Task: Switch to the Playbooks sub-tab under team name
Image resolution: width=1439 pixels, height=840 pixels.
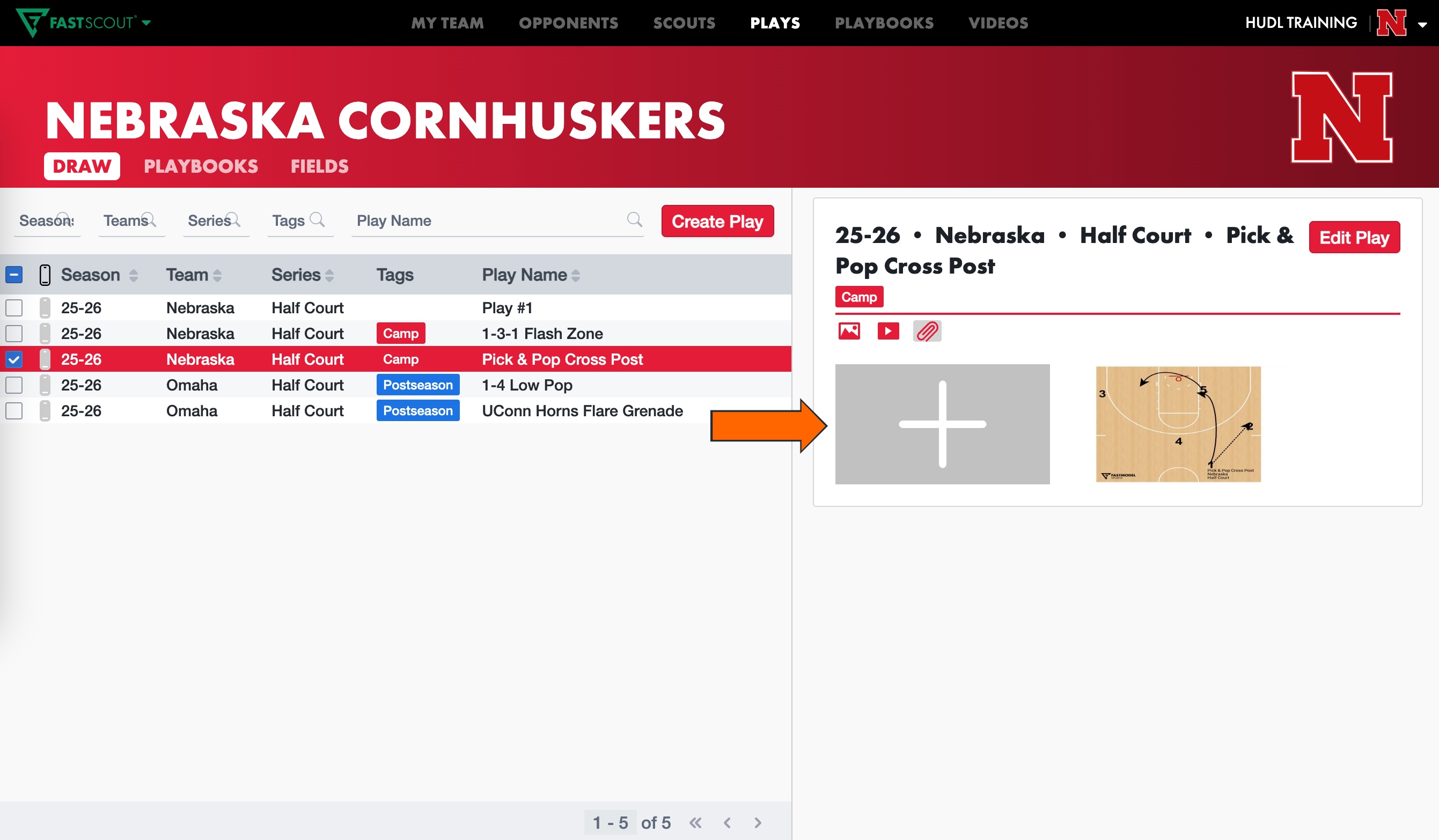Action: point(201,166)
